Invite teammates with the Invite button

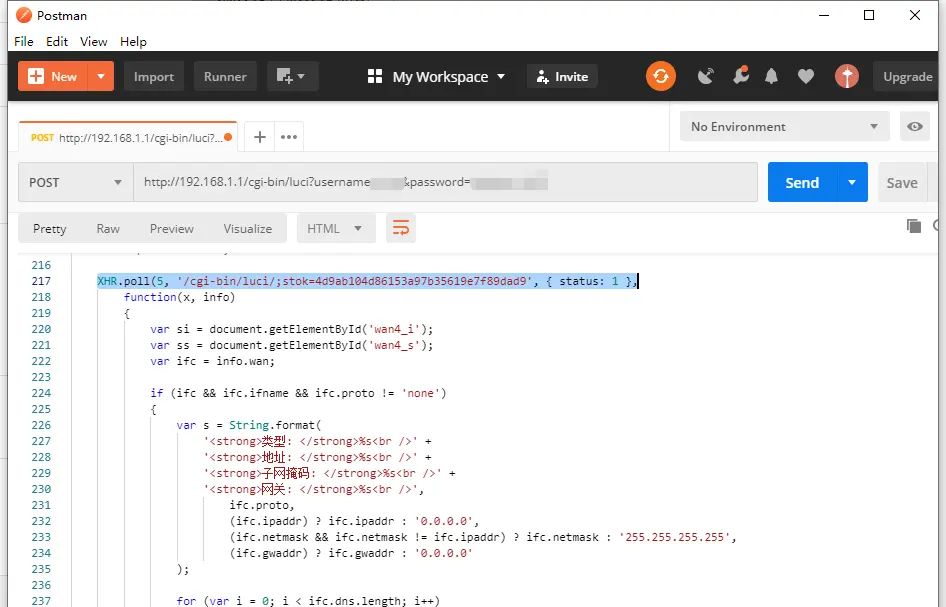562,77
